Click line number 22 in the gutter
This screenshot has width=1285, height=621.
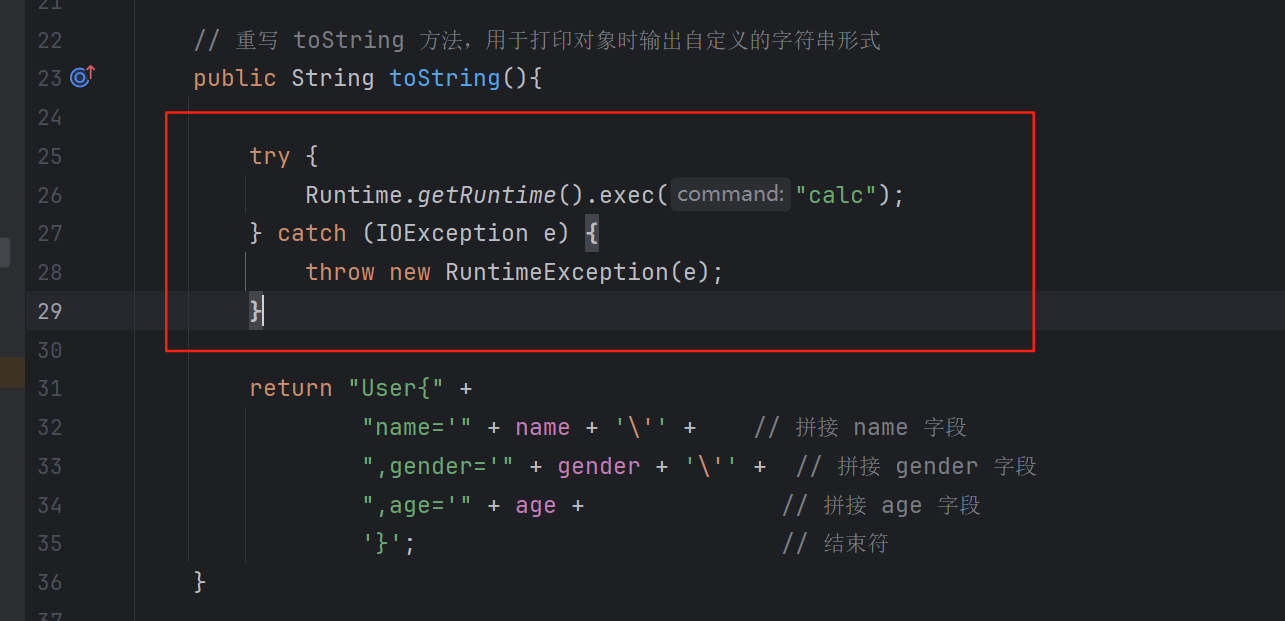(x=49, y=40)
